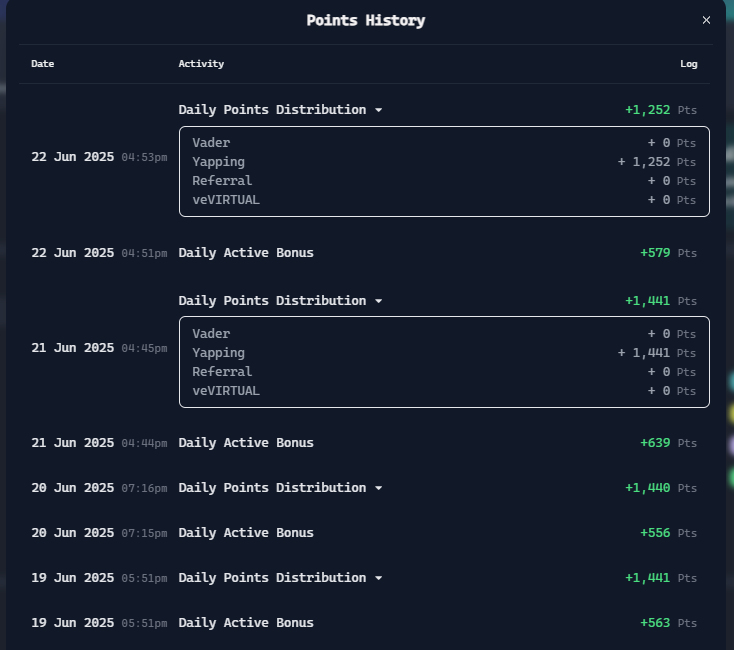
Task: Click Vader label in the 22 Jun breakdown
Action: click(211, 143)
